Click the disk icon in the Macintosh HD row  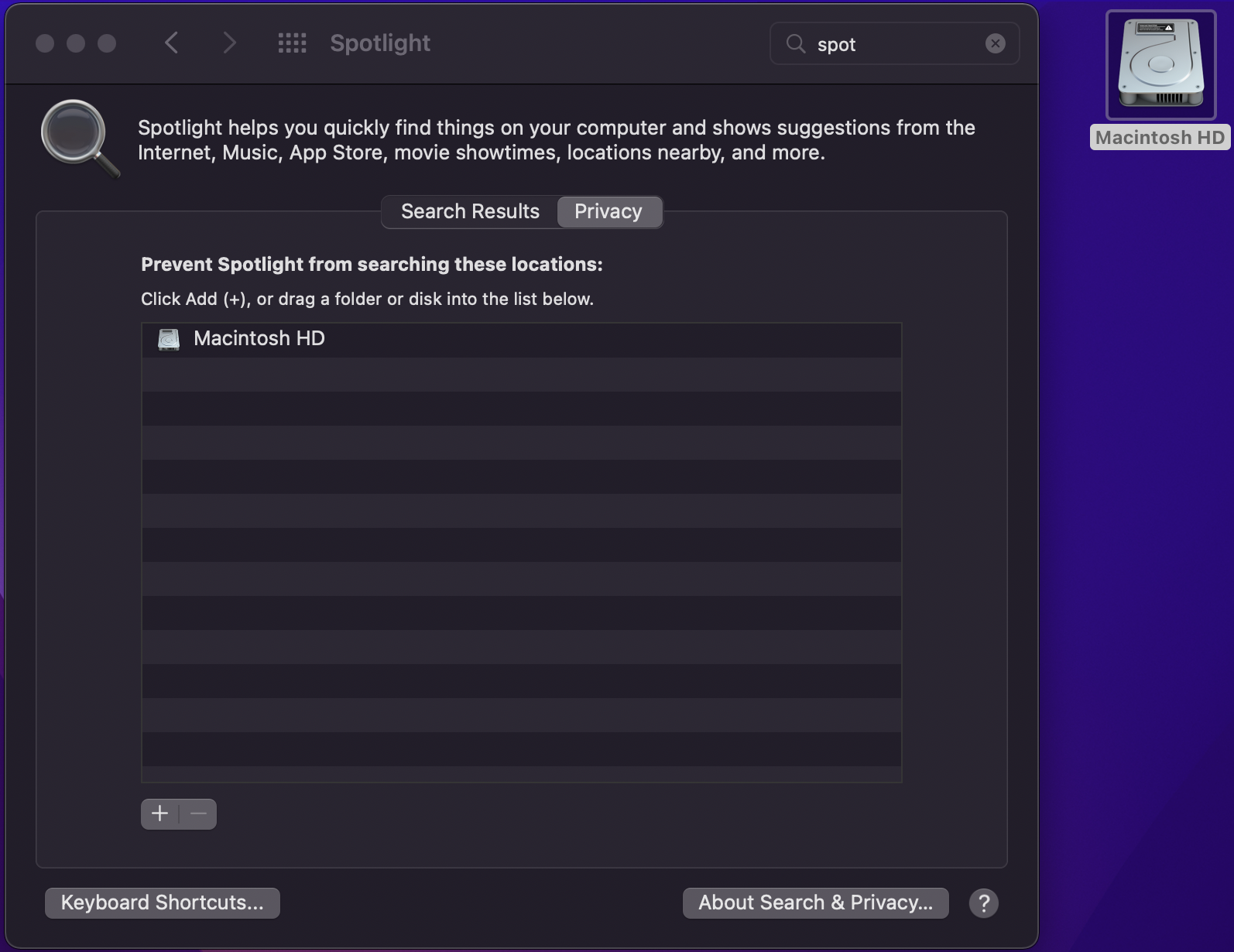pos(169,339)
